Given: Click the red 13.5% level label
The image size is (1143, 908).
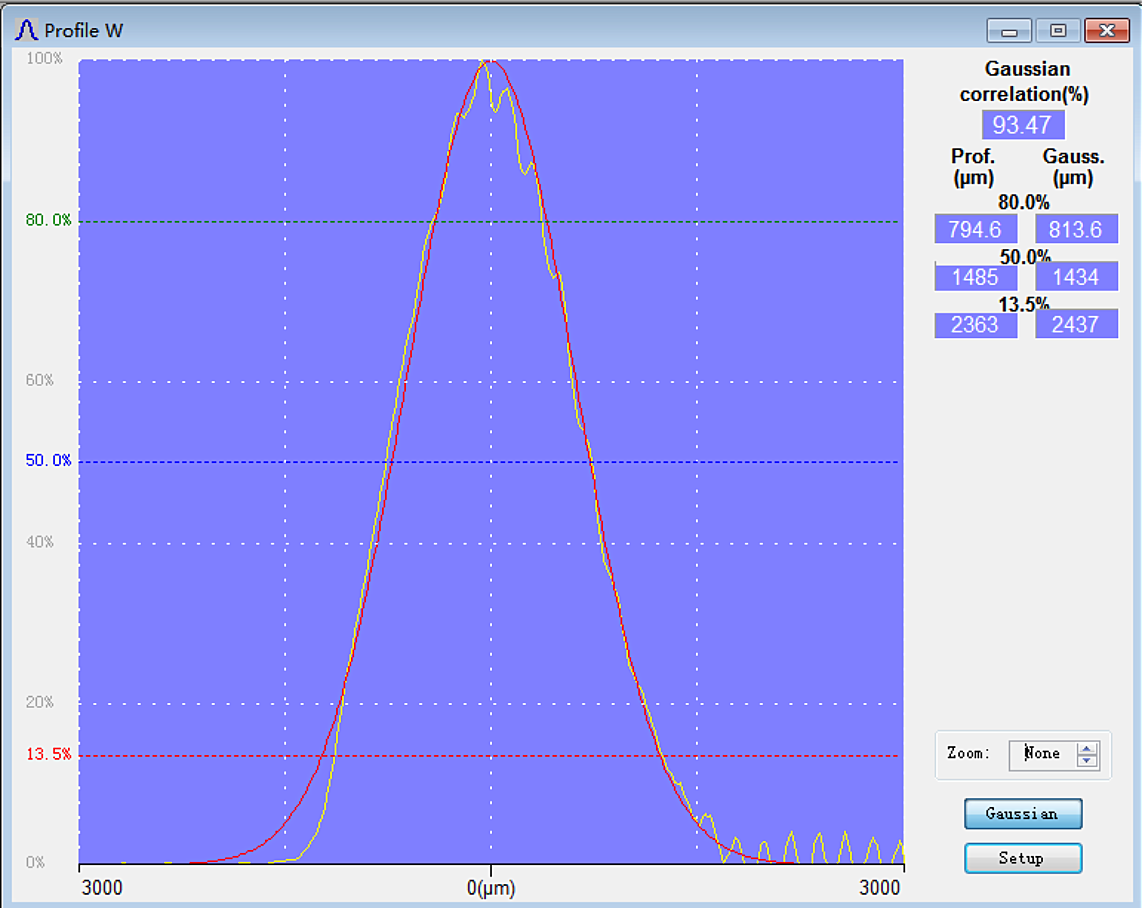Looking at the screenshot, I should 48,754.
